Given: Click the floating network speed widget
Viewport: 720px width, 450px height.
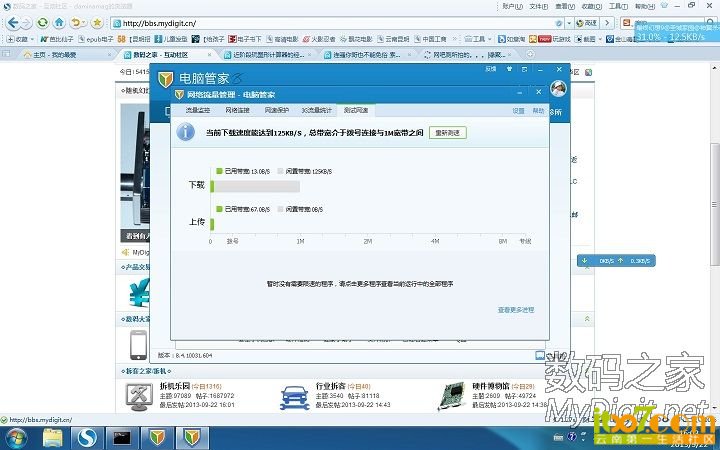Looking at the screenshot, I should (616, 261).
